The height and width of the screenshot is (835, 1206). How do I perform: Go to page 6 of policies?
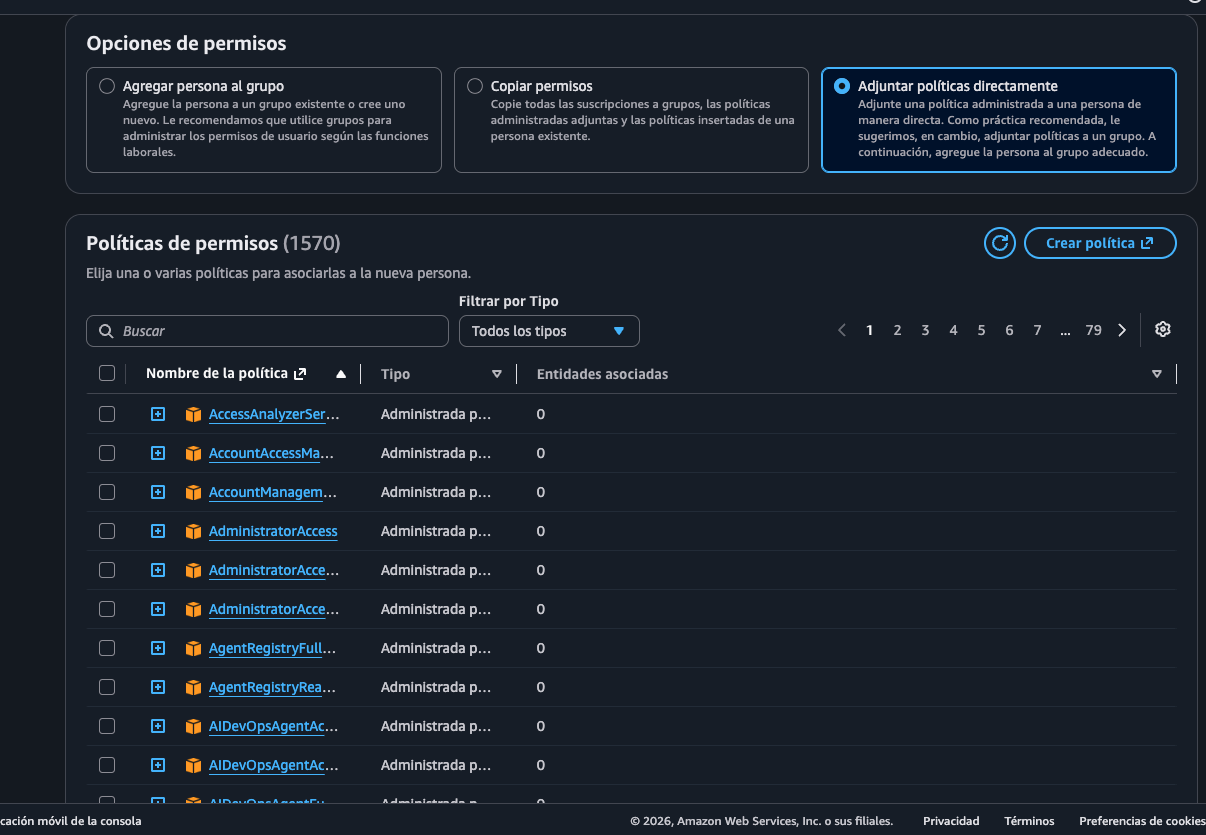[1010, 330]
